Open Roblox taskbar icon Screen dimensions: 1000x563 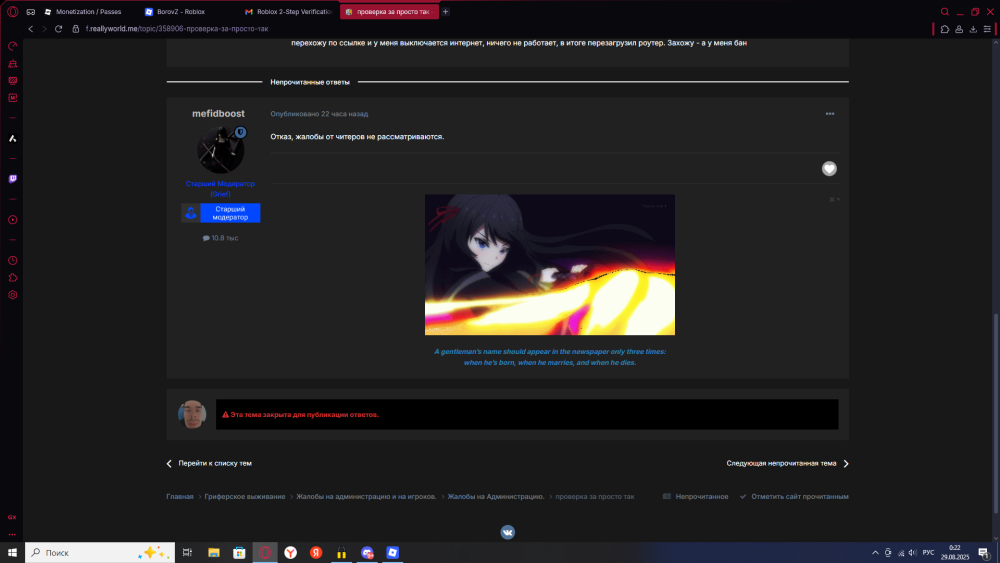coord(393,553)
